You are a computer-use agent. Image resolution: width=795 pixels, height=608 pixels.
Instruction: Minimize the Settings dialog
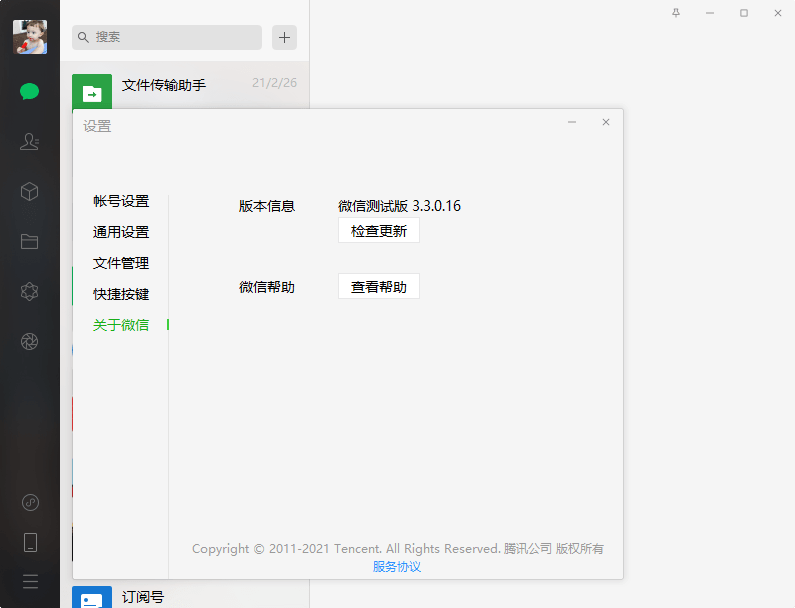(x=572, y=122)
